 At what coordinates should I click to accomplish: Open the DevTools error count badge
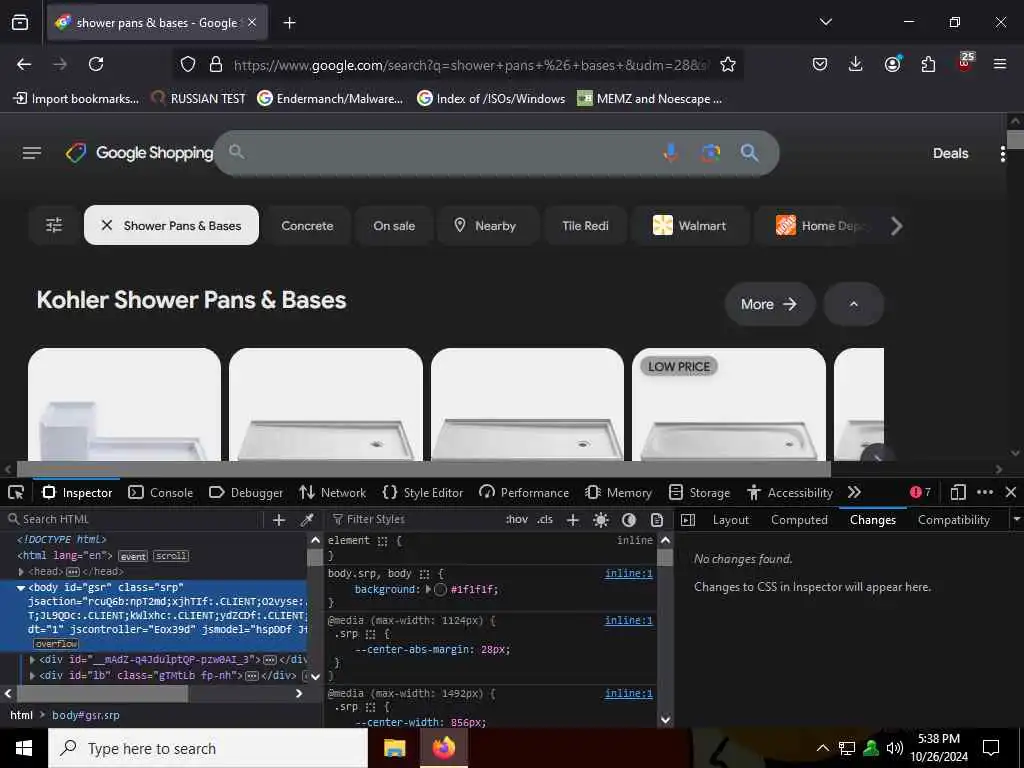click(x=920, y=492)
